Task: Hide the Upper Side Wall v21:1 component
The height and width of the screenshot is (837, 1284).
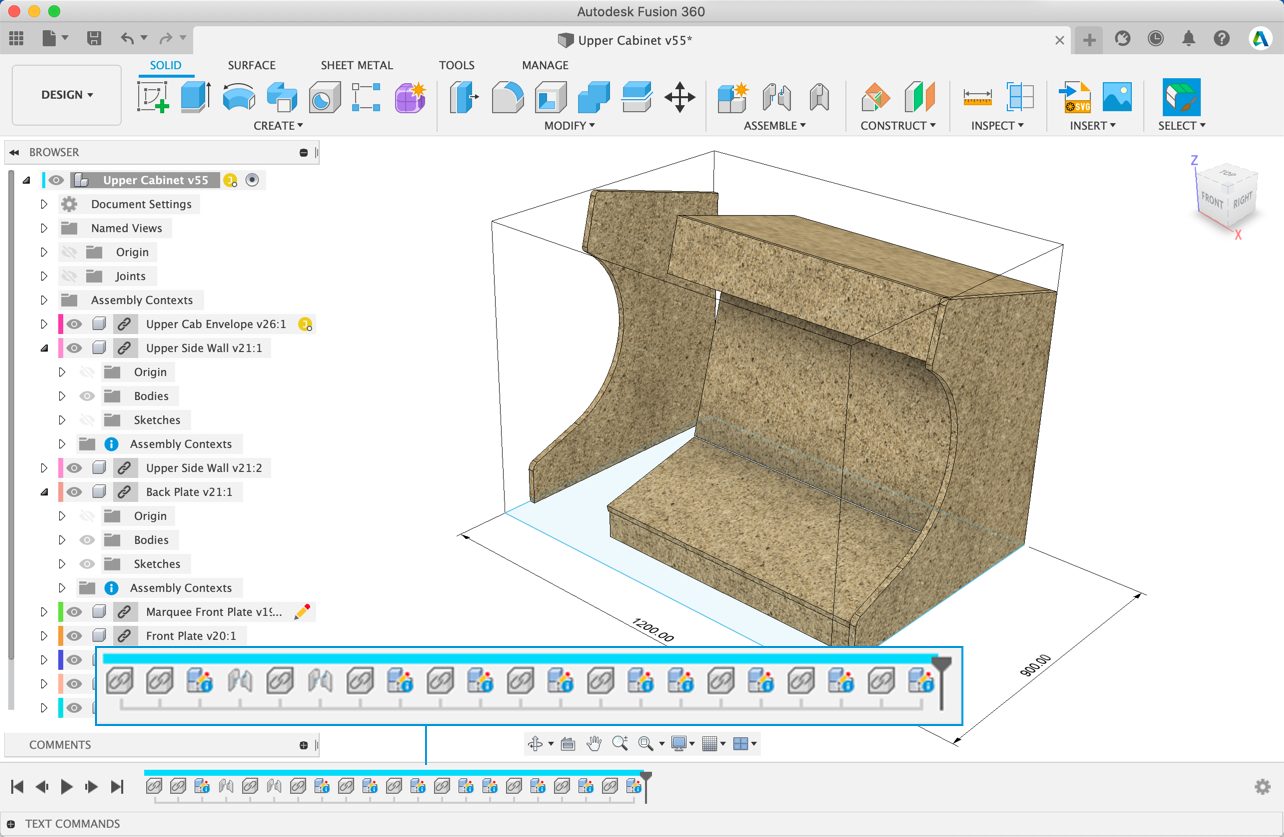Action: coord(75,348)
